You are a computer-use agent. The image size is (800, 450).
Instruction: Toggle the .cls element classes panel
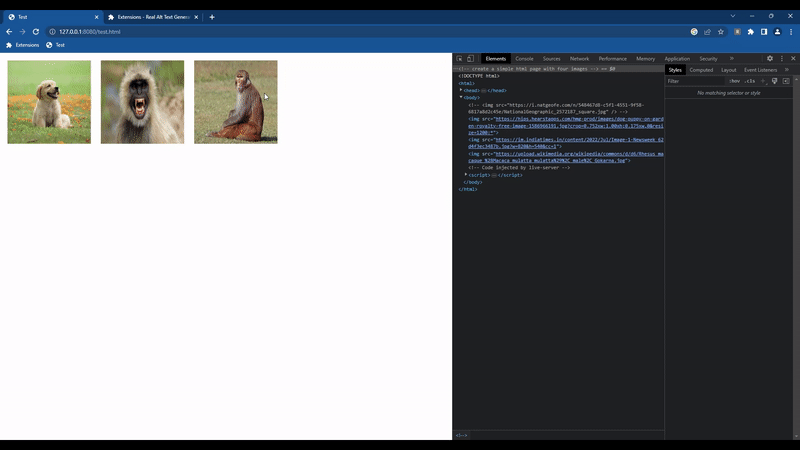tap(749, 81)
